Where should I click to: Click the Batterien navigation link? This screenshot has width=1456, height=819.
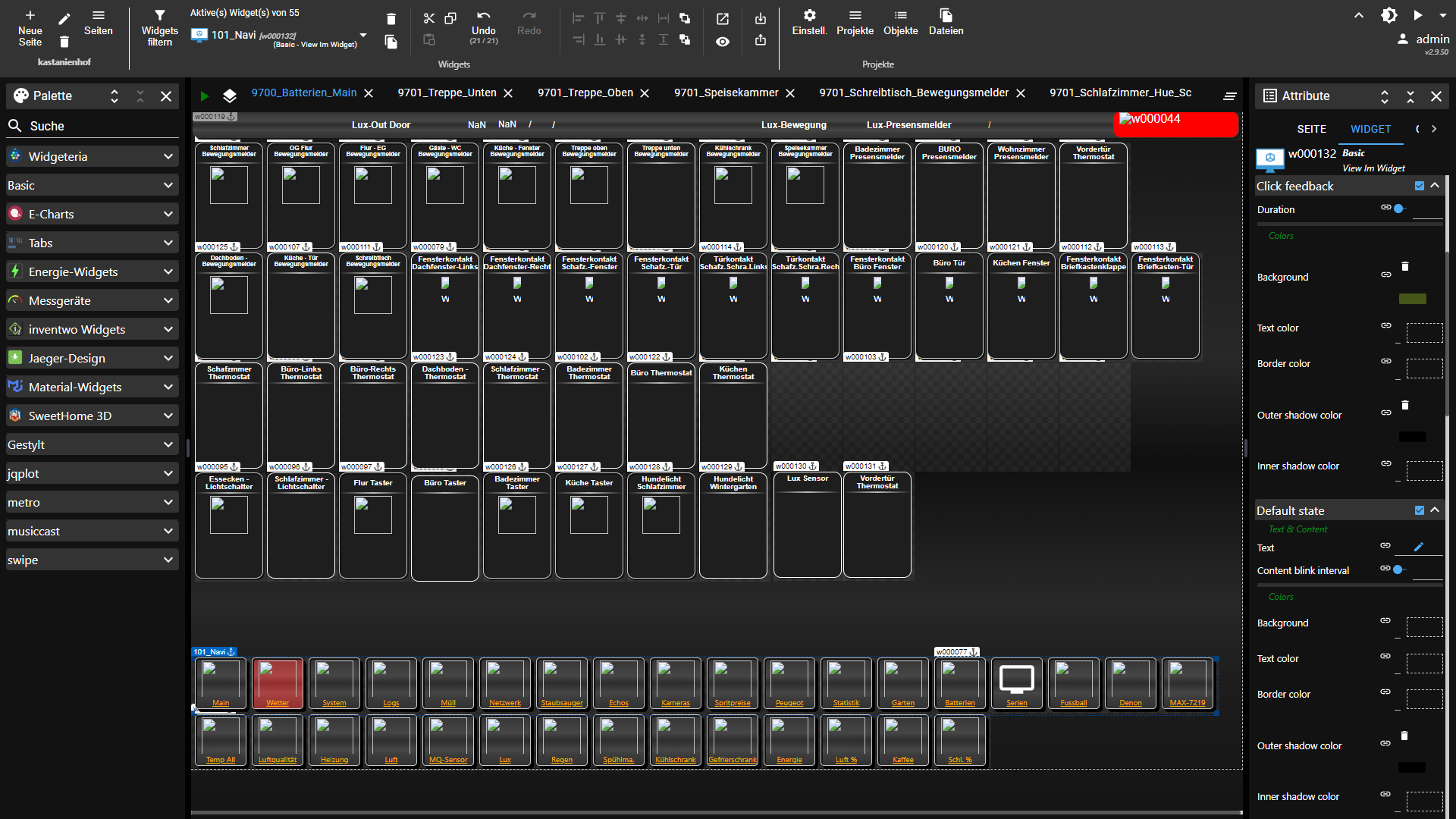click(960, 703)
